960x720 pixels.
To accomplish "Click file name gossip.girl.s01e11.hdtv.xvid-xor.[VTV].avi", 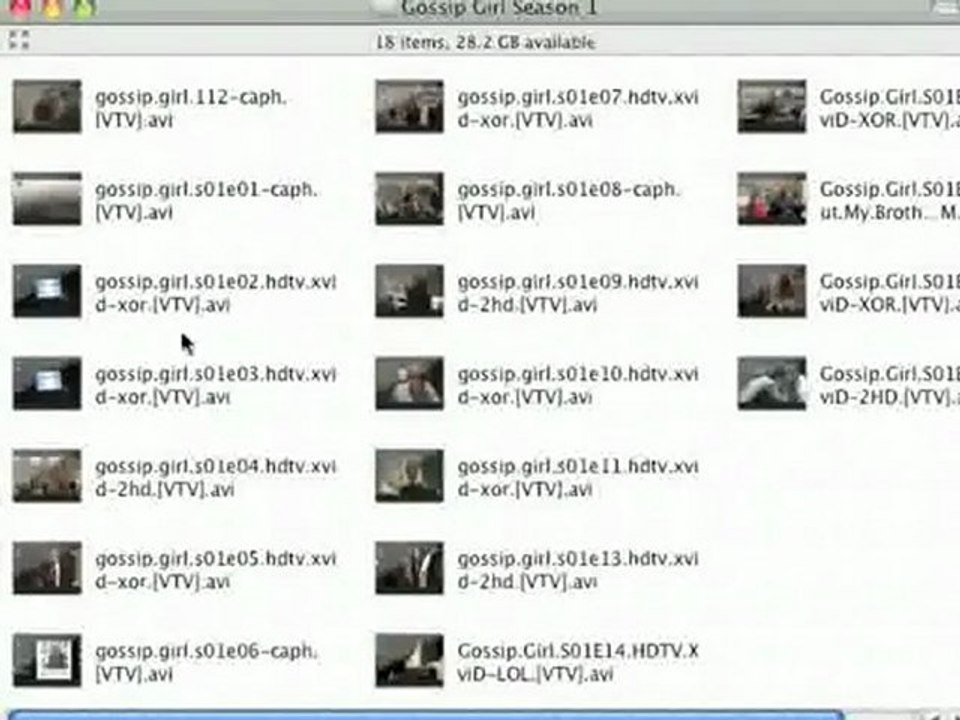I will point(578,478).
